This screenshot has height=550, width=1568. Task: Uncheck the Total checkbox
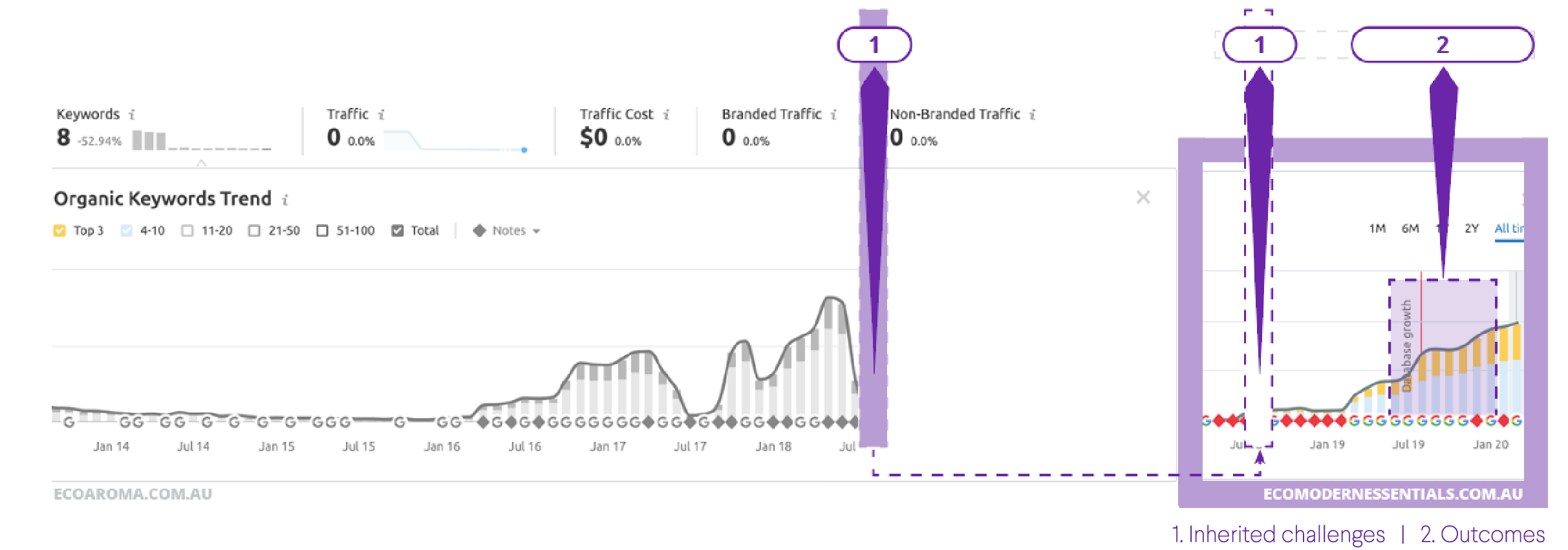pyautogui.click(x=398, y=231)
